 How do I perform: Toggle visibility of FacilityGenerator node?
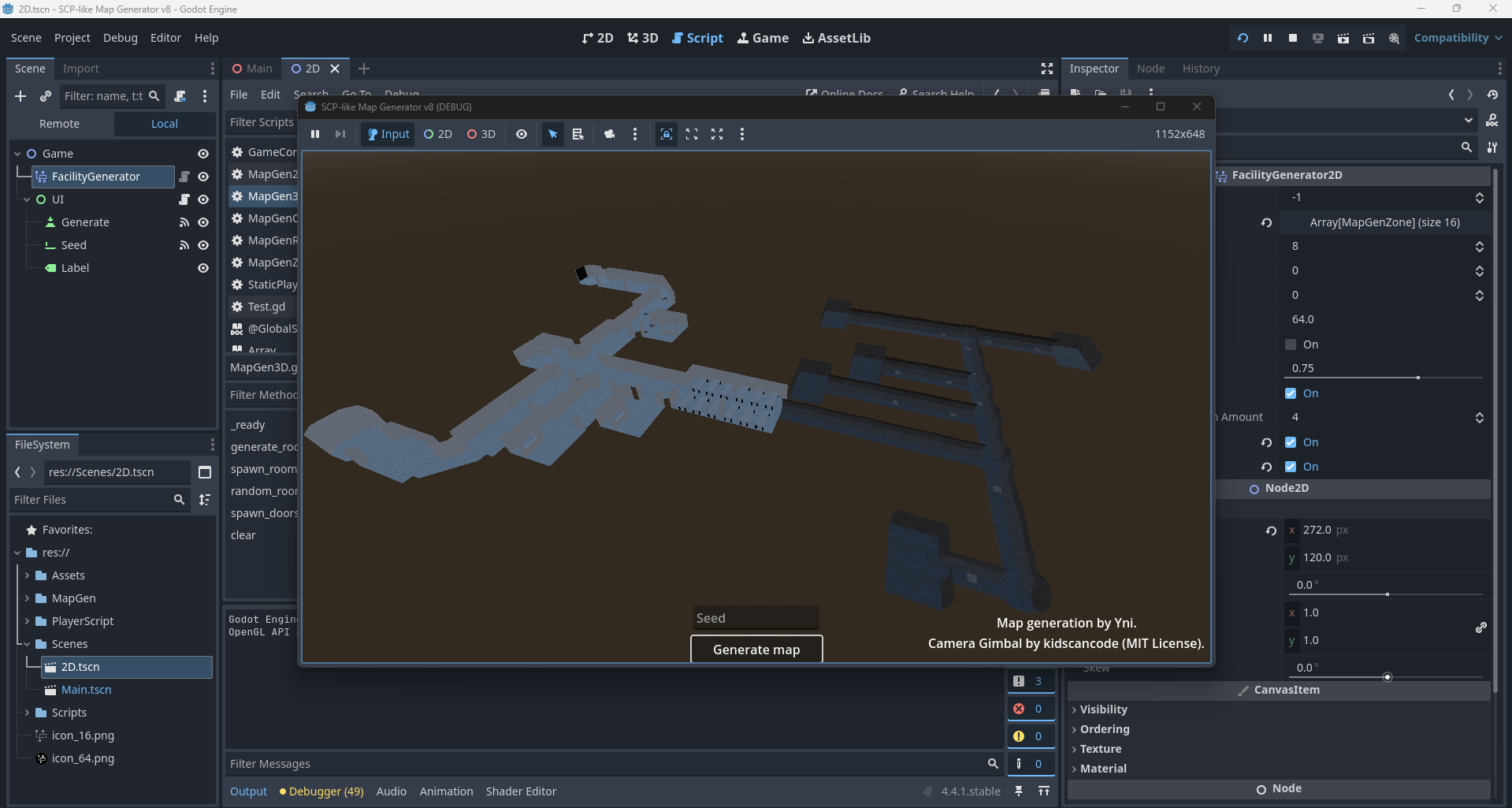[203, 177]
